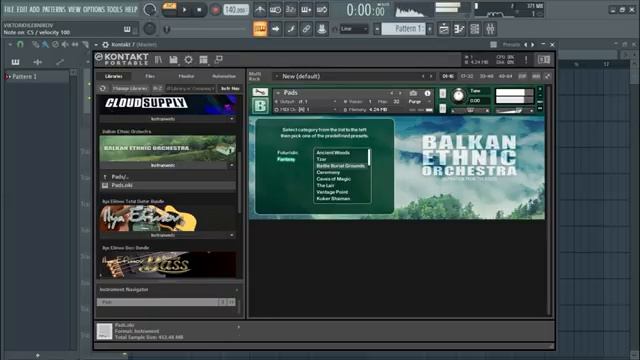Switch to the Automation tab

(x=224, y=76)
